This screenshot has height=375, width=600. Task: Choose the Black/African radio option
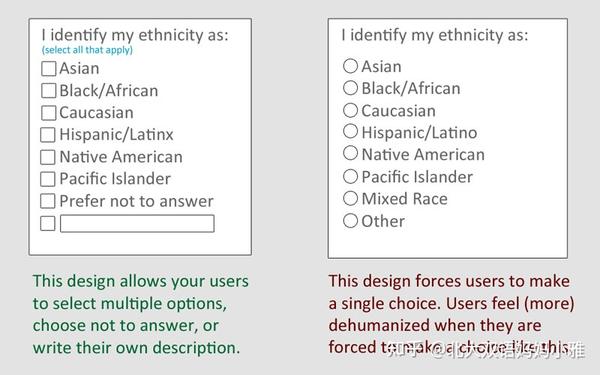[350, 88]
